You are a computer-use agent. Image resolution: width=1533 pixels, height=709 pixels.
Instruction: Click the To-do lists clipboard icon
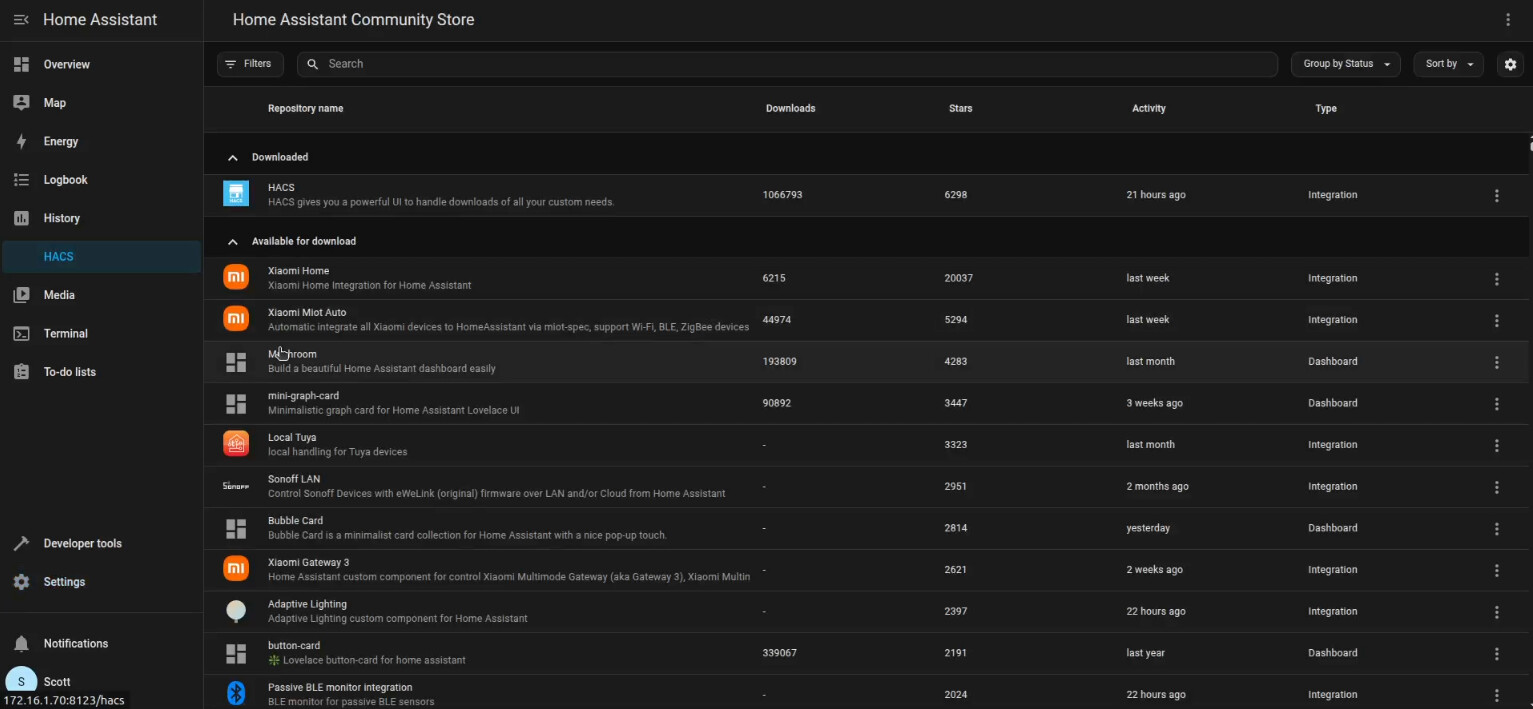tap(21, 372)
